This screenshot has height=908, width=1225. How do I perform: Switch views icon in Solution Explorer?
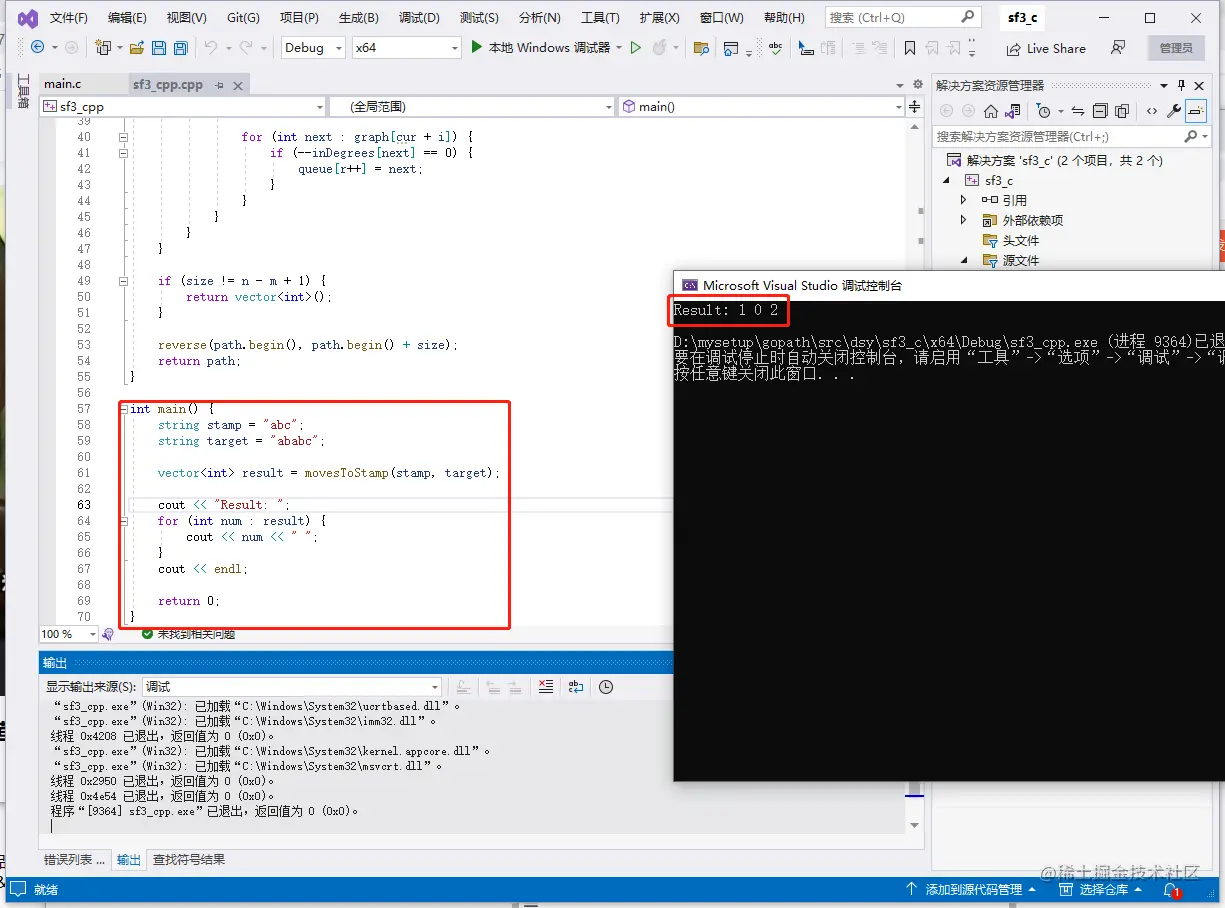(1014, 111)
